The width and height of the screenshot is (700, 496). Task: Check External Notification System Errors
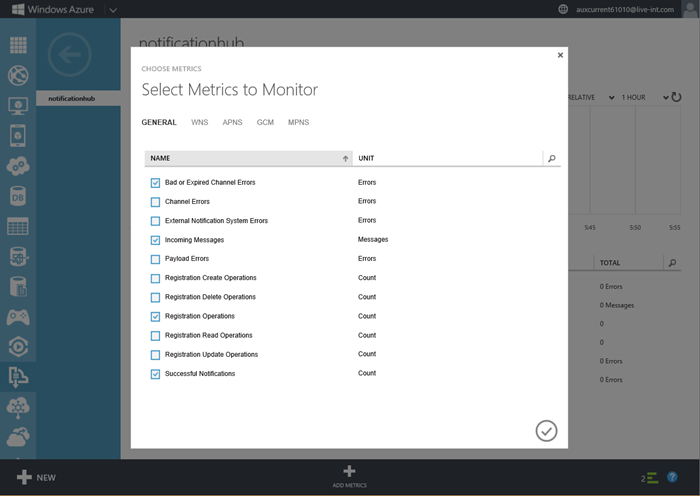(x=155, y=221)
